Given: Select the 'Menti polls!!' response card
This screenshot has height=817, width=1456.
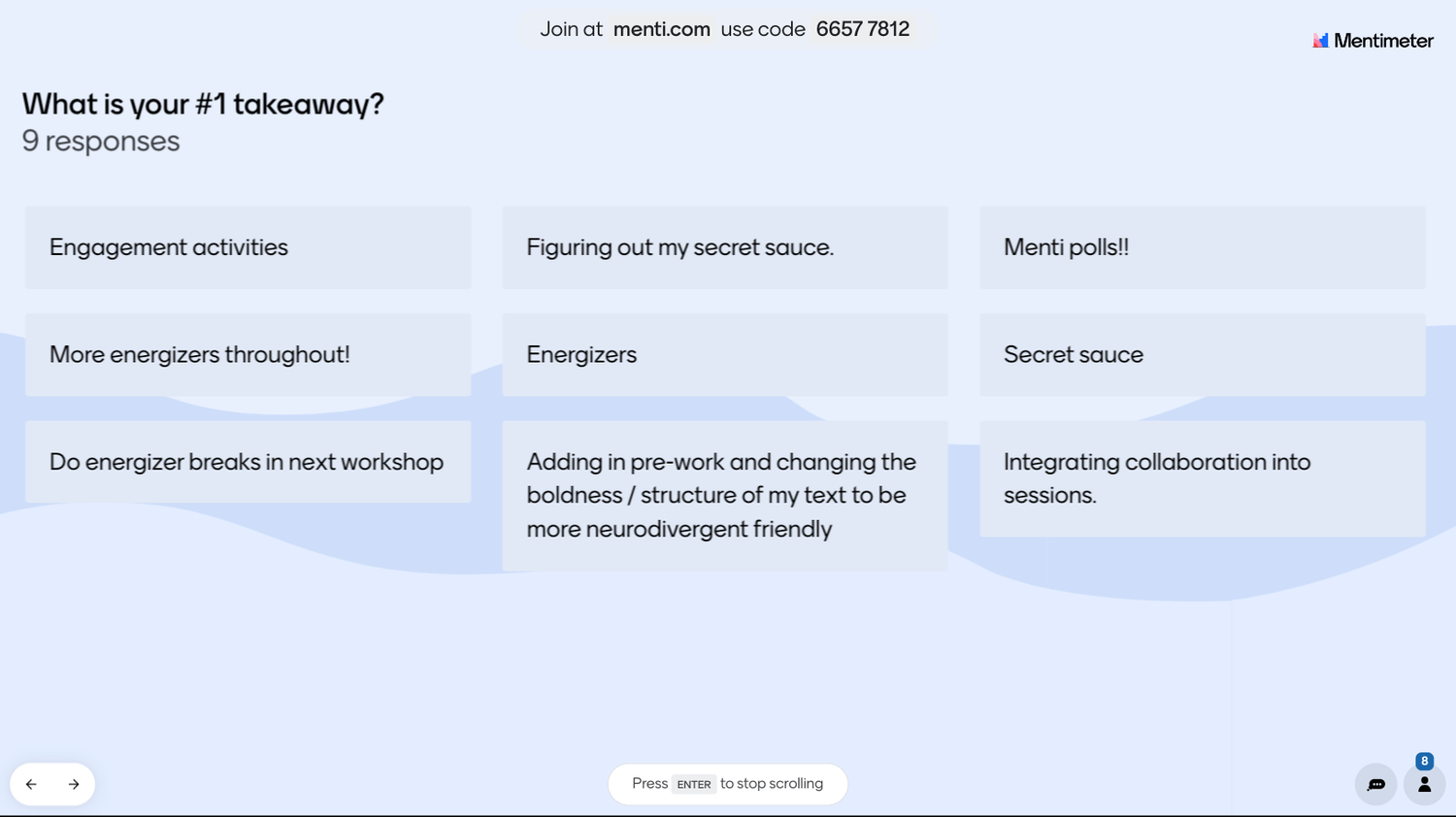Looking at the screenshot, I should [1202, 247].
